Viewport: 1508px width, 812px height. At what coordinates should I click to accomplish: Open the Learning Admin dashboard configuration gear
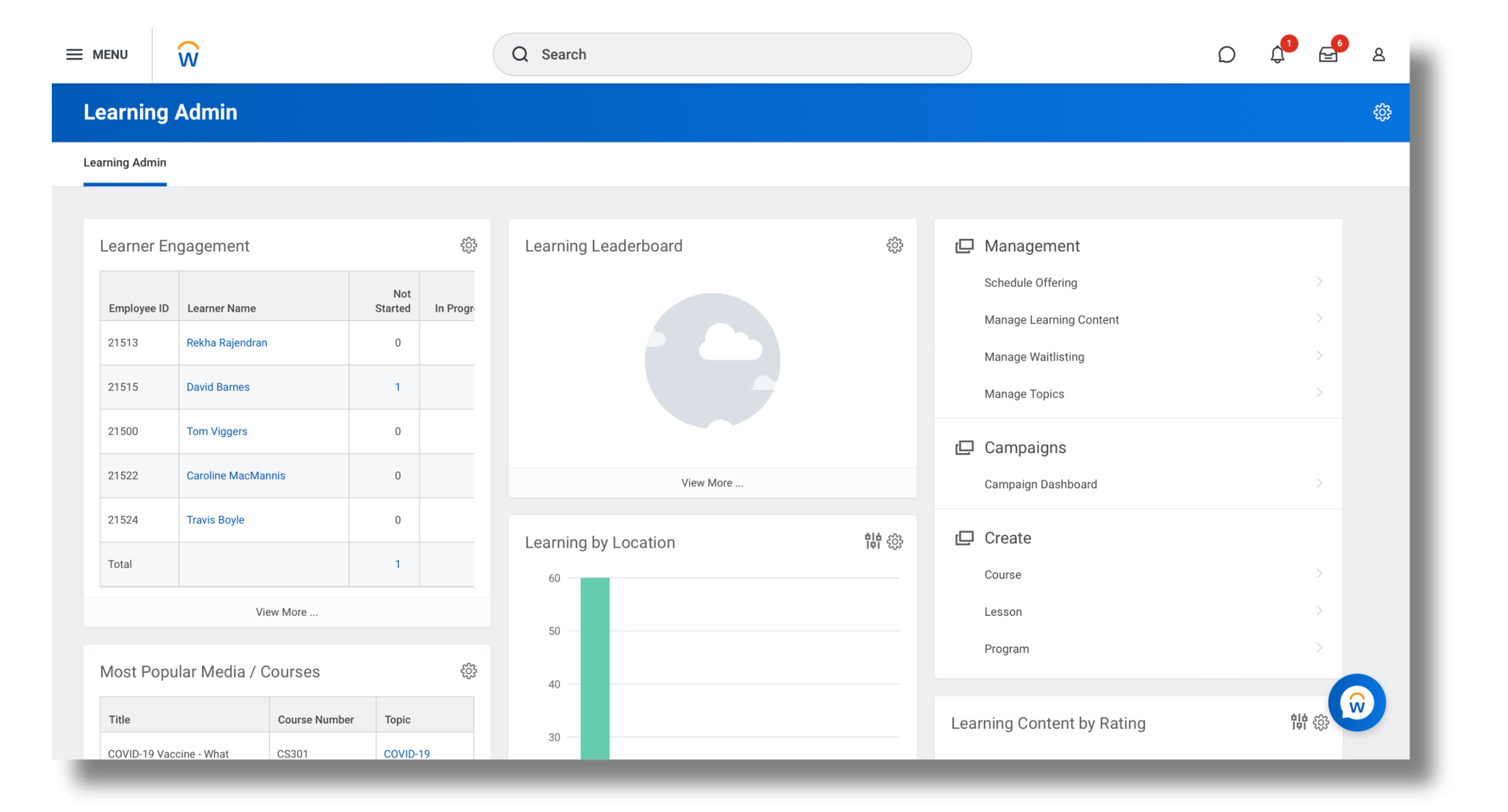point(1383,112)
